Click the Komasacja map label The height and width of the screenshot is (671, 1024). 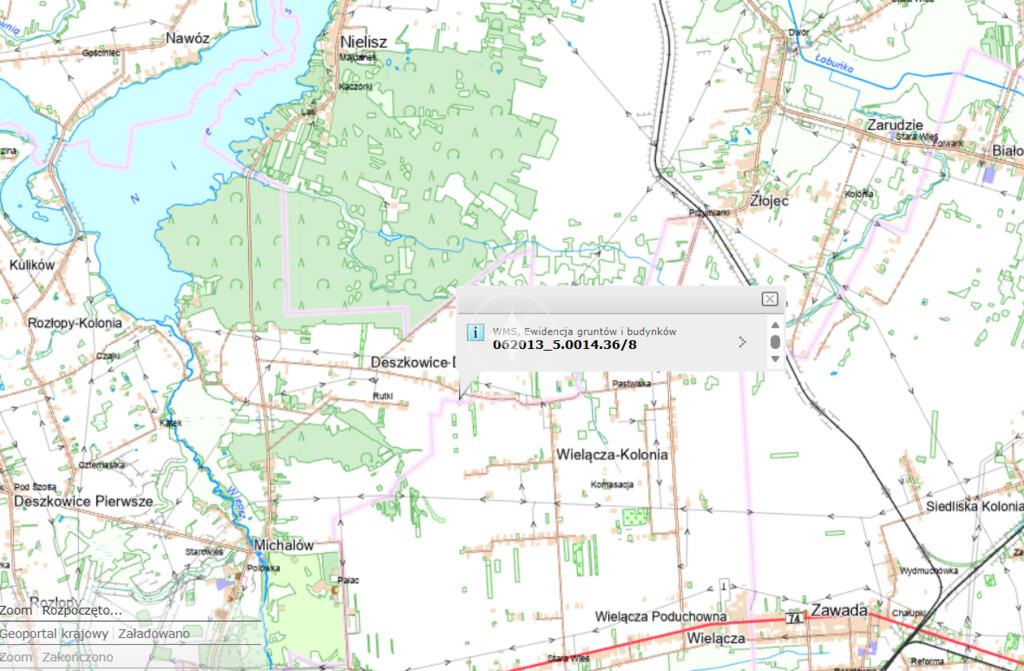tap(612, 484)
